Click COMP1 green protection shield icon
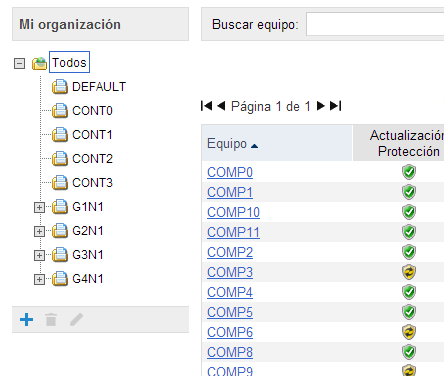Screen dimensions: 444x376 point(409,192)
